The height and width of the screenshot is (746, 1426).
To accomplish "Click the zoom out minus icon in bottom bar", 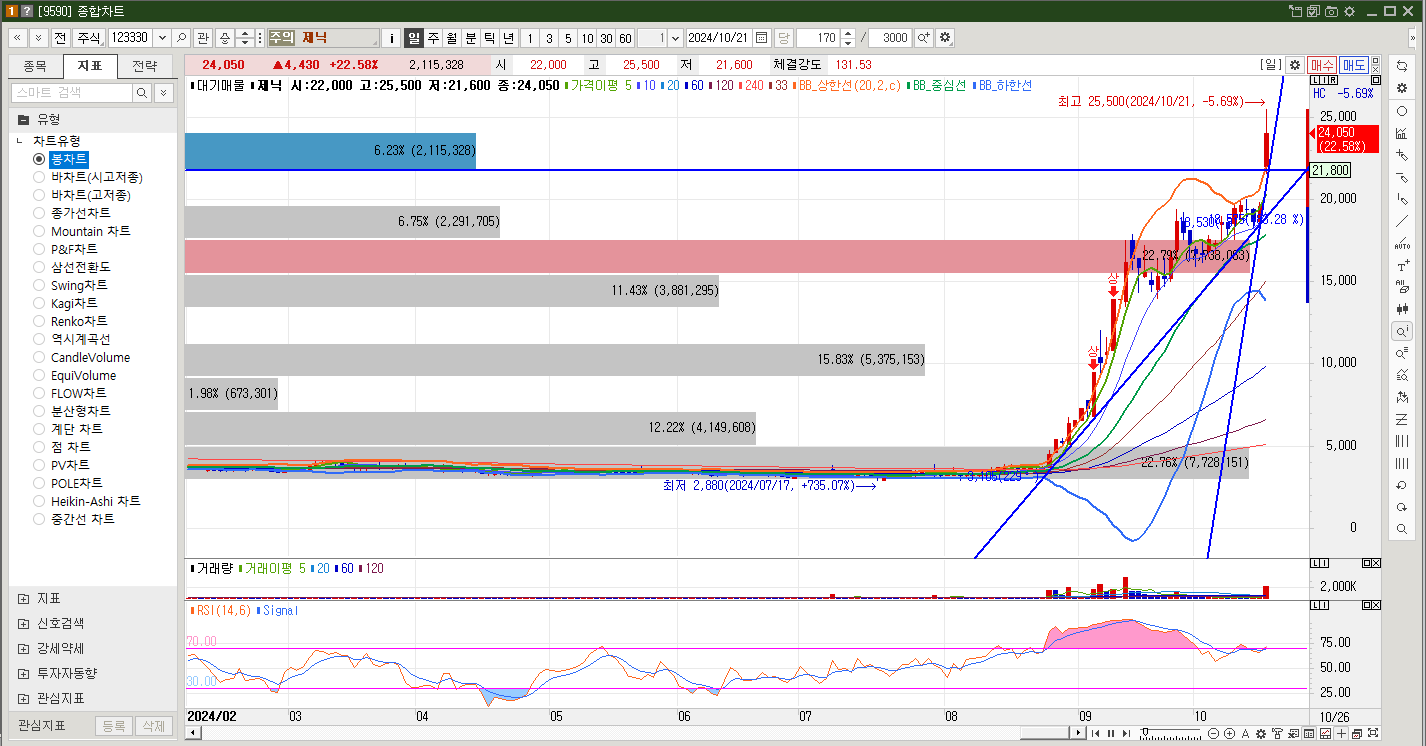I will point(1214,734).
